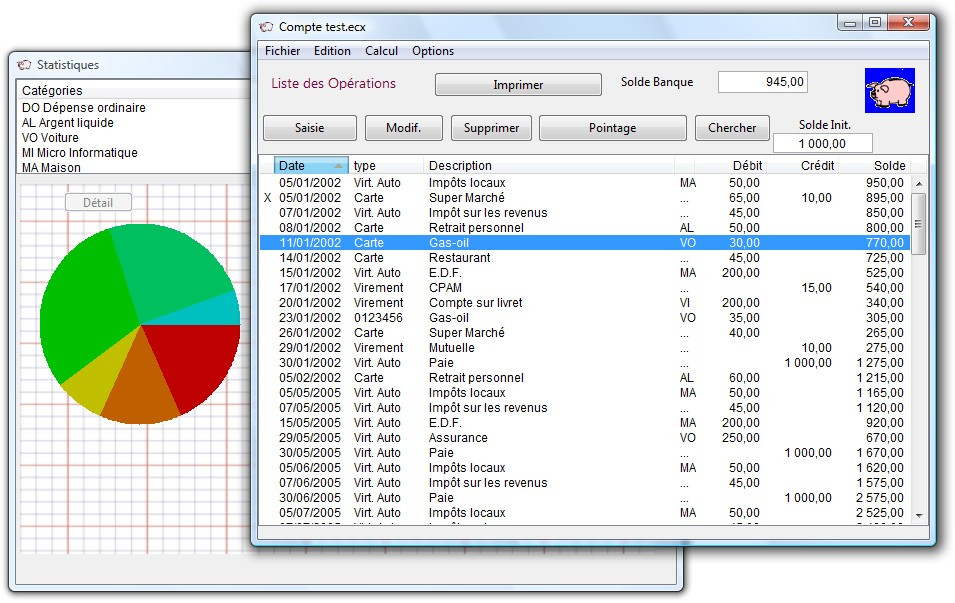
Task: Click the Solde Banque value field
Action: point(762,83)
